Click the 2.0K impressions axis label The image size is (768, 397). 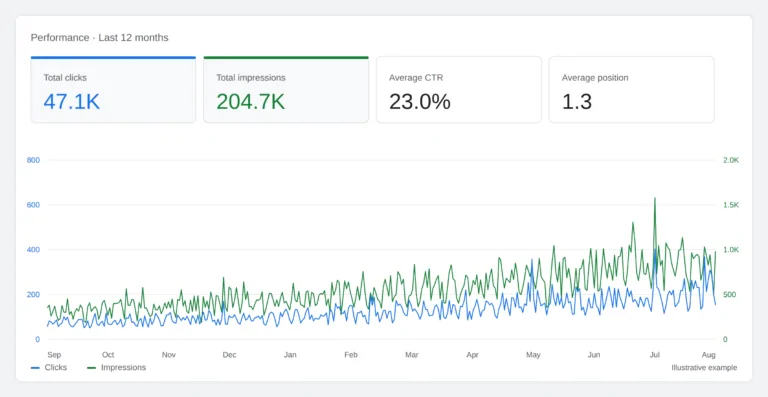731,160
